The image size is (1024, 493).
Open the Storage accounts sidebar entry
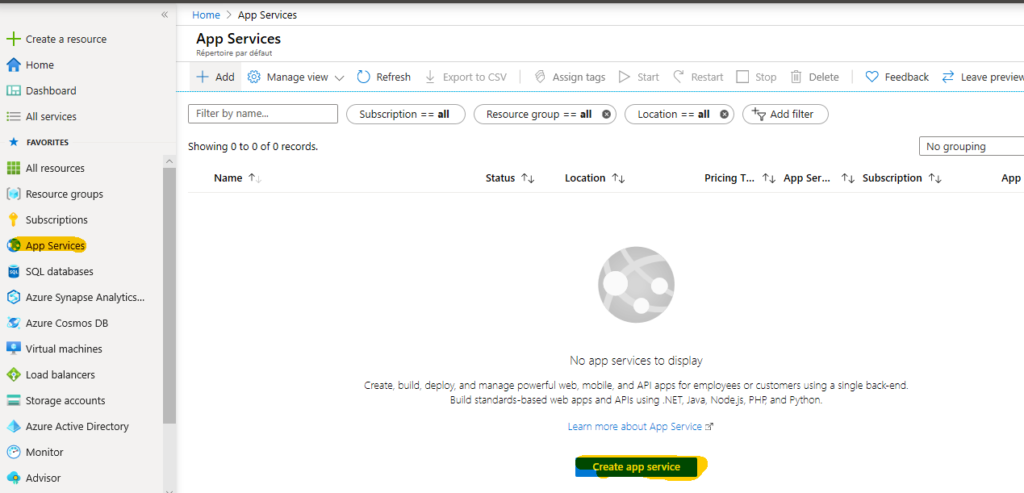coord(65,400)
